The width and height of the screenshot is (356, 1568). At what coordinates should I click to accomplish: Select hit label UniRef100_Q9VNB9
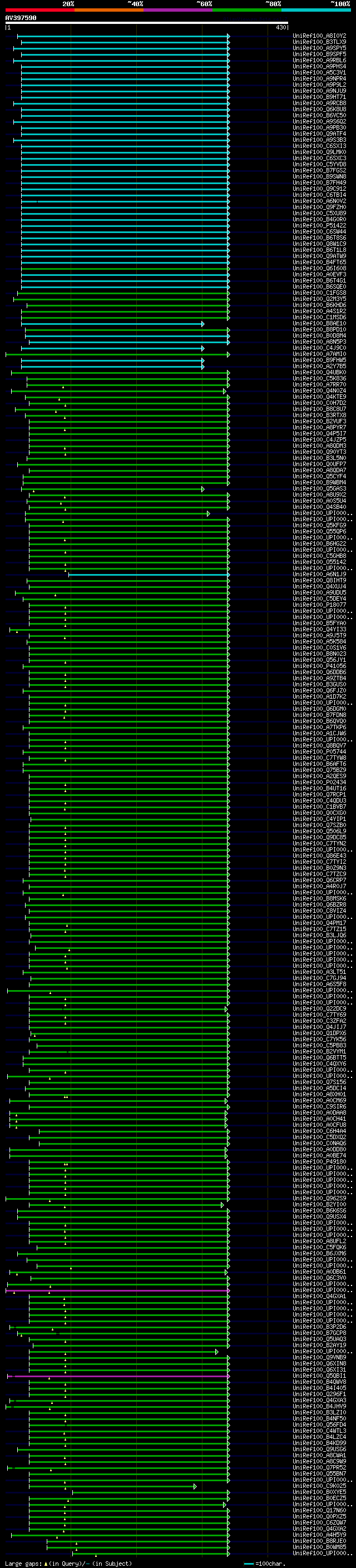click(319, 1357)
